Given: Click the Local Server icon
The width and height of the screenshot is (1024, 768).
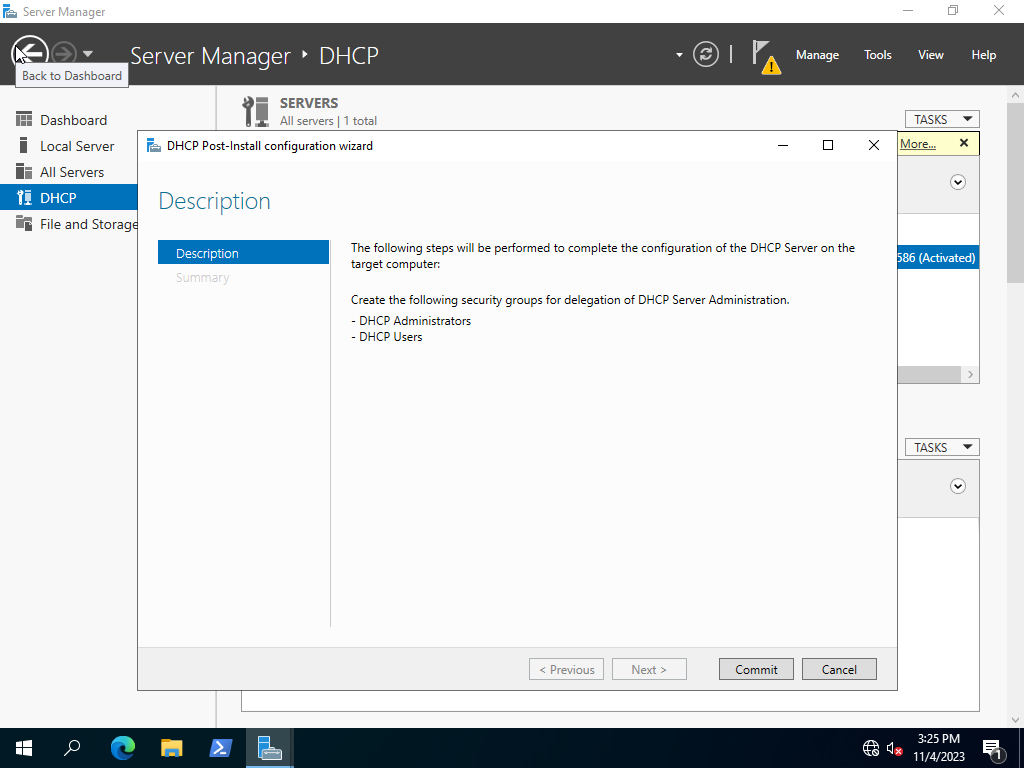Looking at the screenshot, I should point(24,145).
